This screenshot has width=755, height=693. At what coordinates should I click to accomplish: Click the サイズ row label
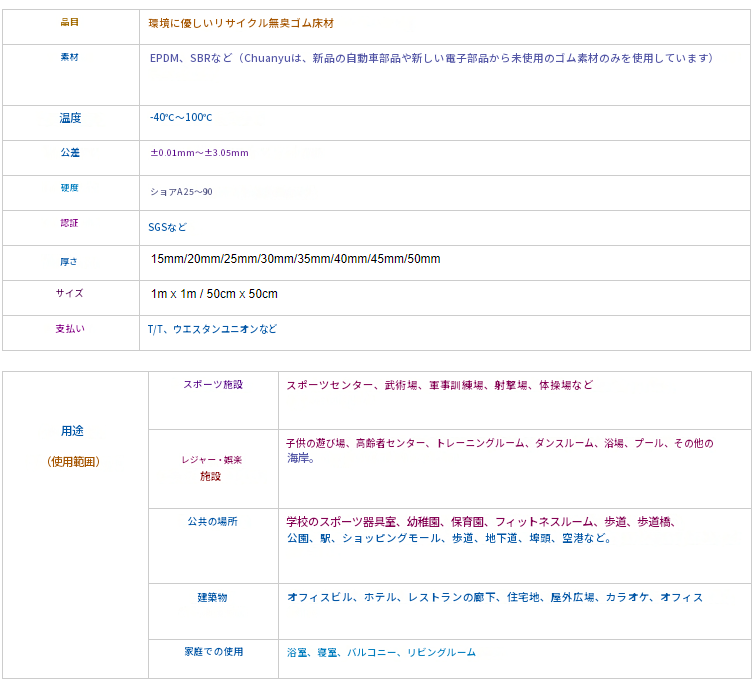pyautogui.click(x=69, y=293)
